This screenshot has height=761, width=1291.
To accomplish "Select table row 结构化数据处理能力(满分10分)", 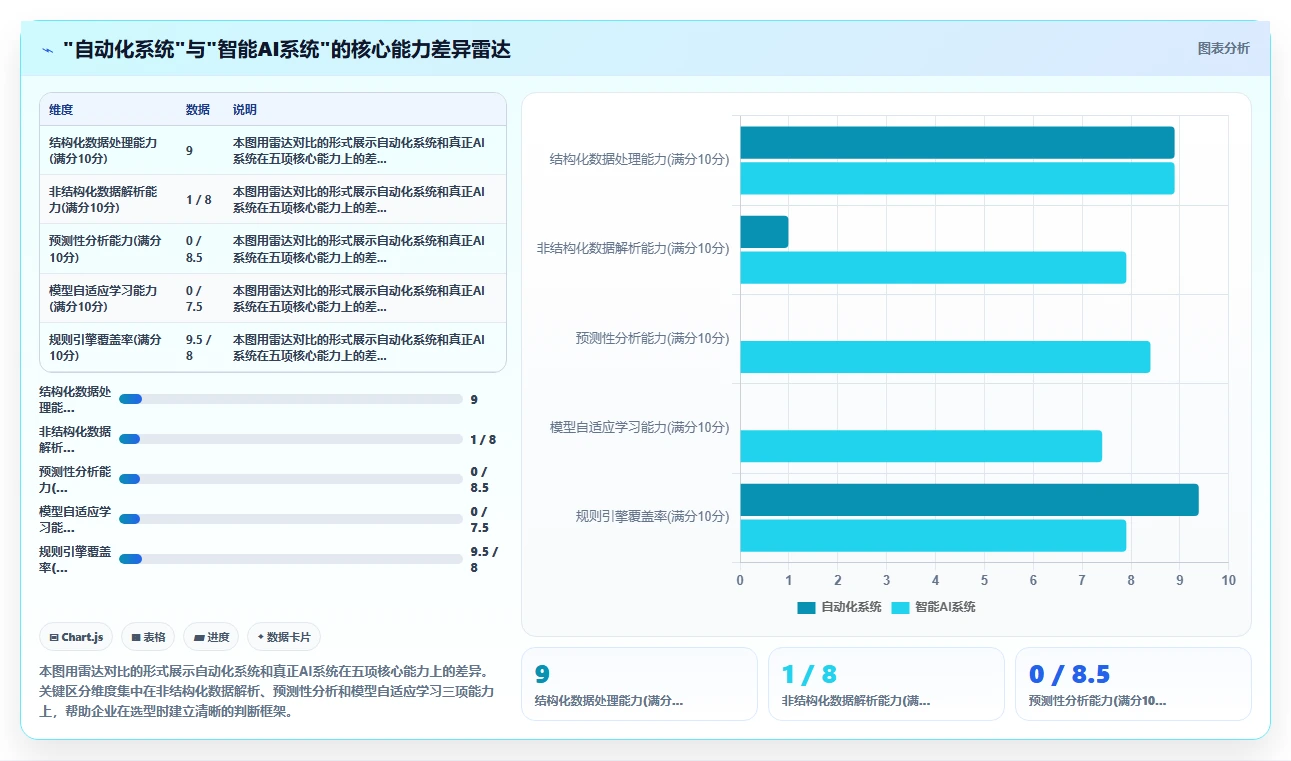I will [273, 150].
